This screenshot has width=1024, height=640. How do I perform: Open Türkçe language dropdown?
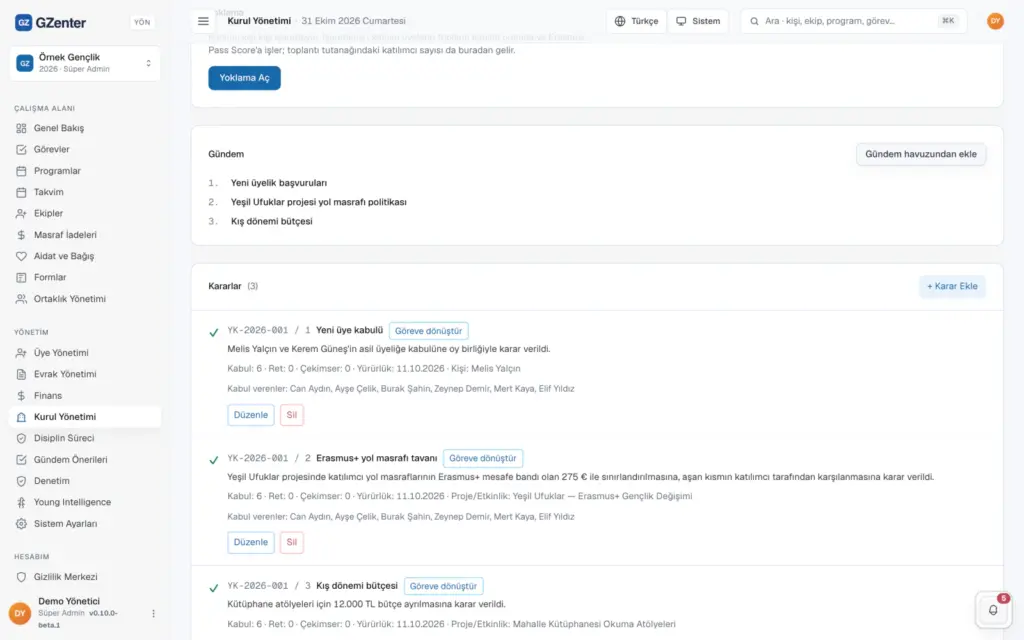pos(636,21)
